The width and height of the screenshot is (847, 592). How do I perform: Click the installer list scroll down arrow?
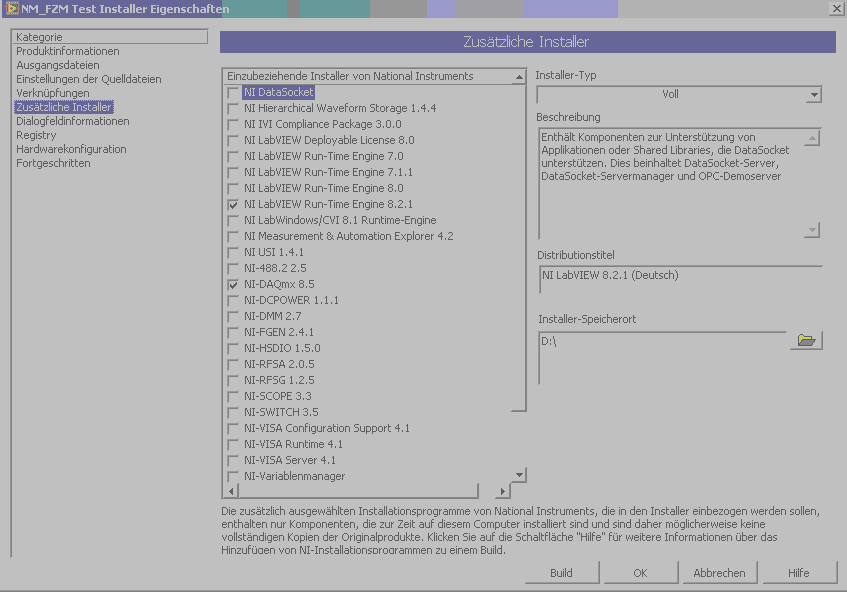tap(519, 475)
